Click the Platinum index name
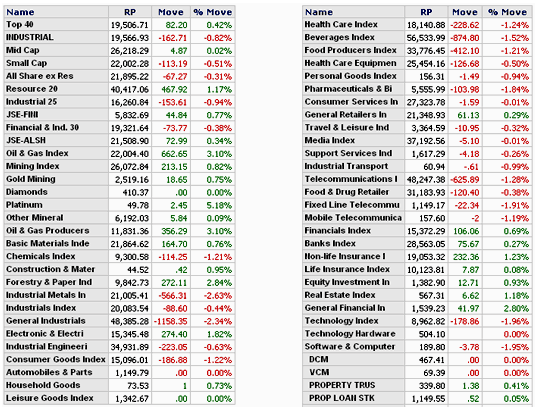This screenshot has width=537, height=409. [24, 205]
